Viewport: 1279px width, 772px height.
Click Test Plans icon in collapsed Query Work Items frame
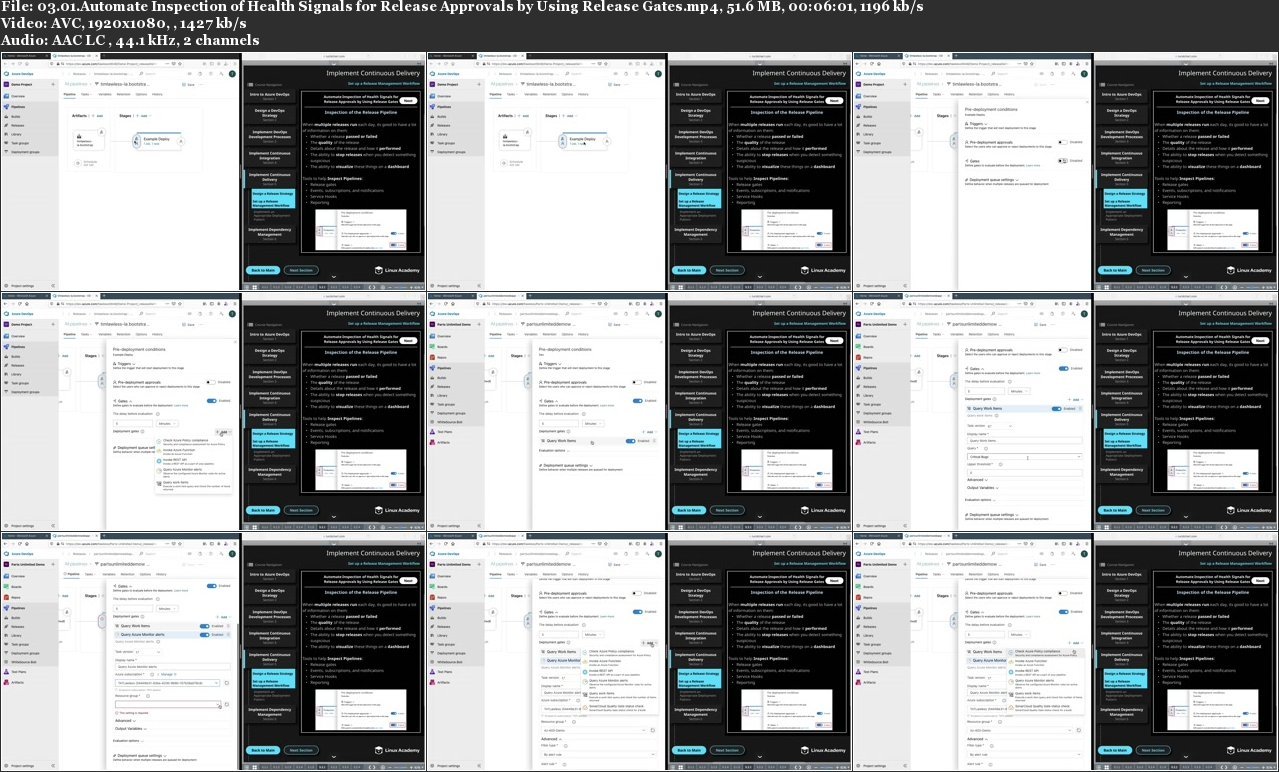point(432,432)
